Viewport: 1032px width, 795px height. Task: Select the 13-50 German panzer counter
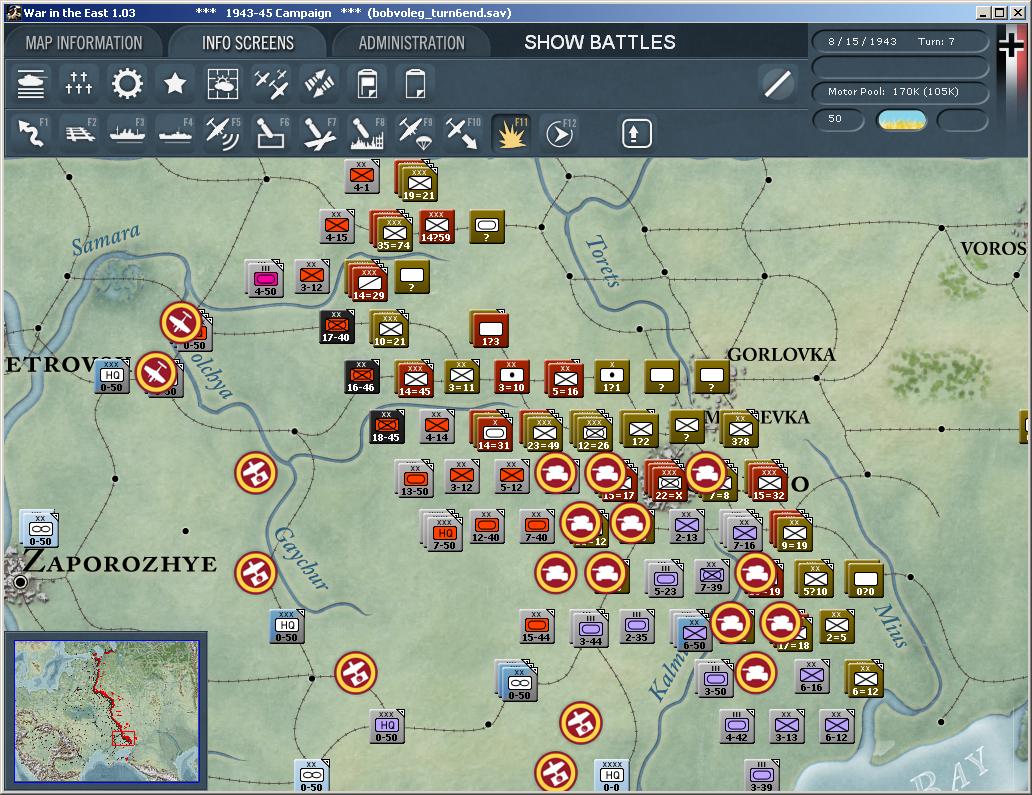click(415, 478)
